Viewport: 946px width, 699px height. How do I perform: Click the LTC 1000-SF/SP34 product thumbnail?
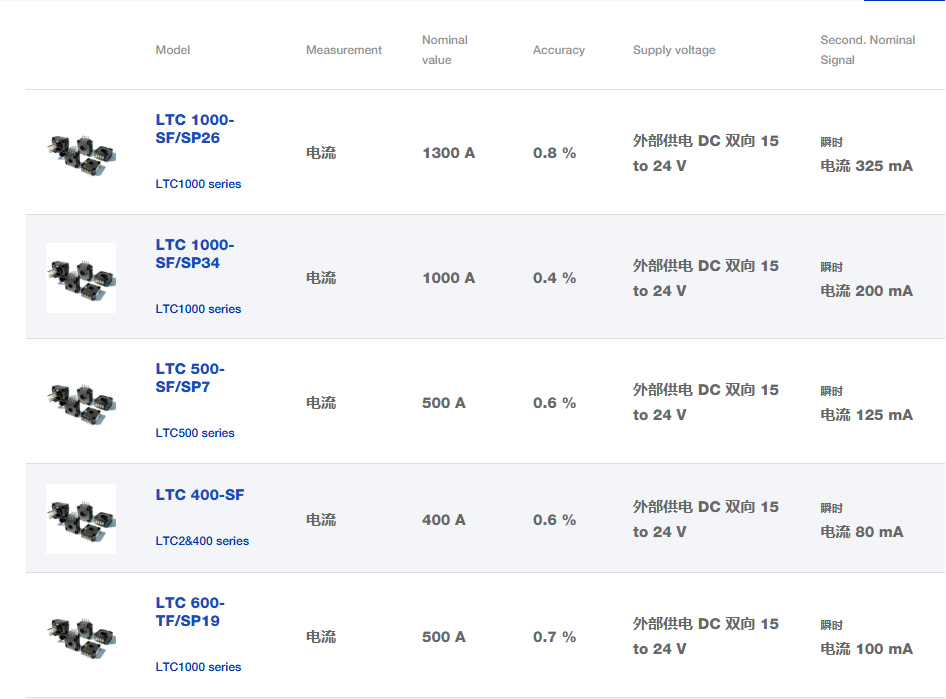81,278
